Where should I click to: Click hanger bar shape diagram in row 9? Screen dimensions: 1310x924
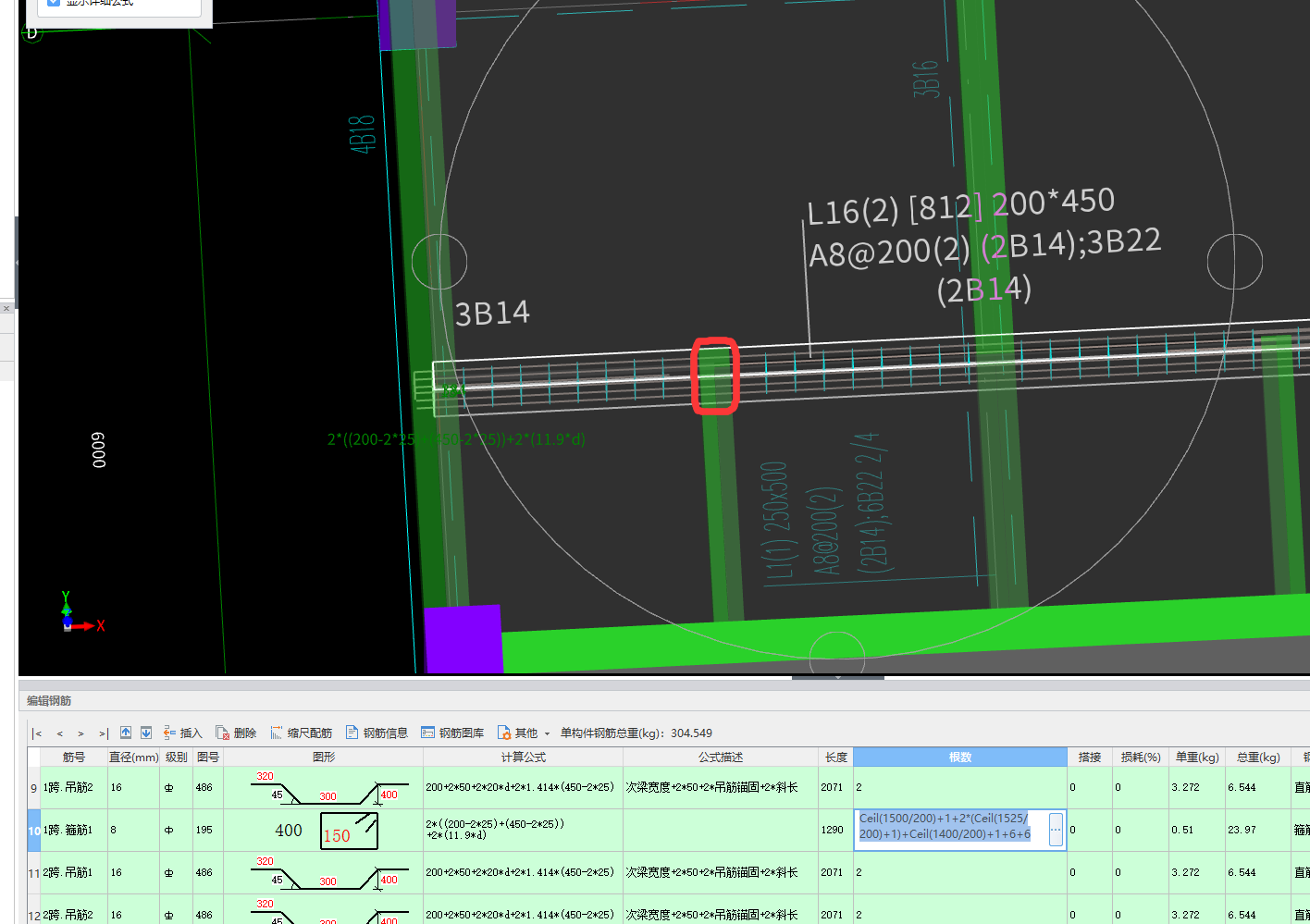pos(324,788)
